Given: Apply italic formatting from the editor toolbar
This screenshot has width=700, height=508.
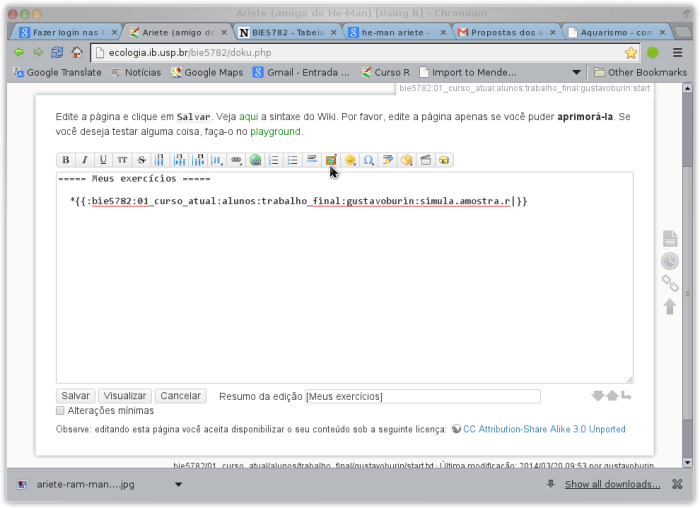Looking at the screenshot, I should tap(84, 160).
